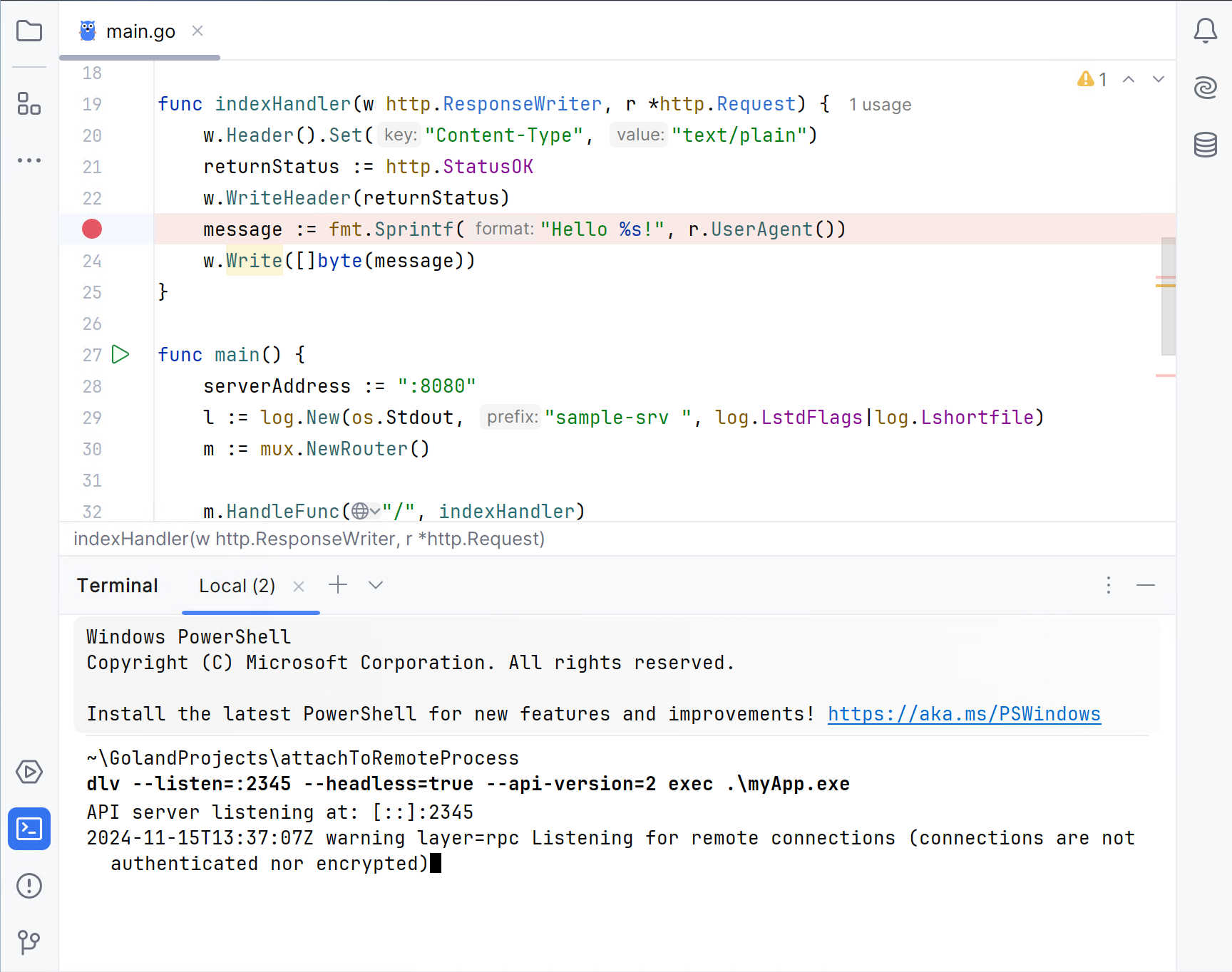Screen dimensions: 1232x972
Task: Show more tool windows ellipsis
Action: point(29,160)
